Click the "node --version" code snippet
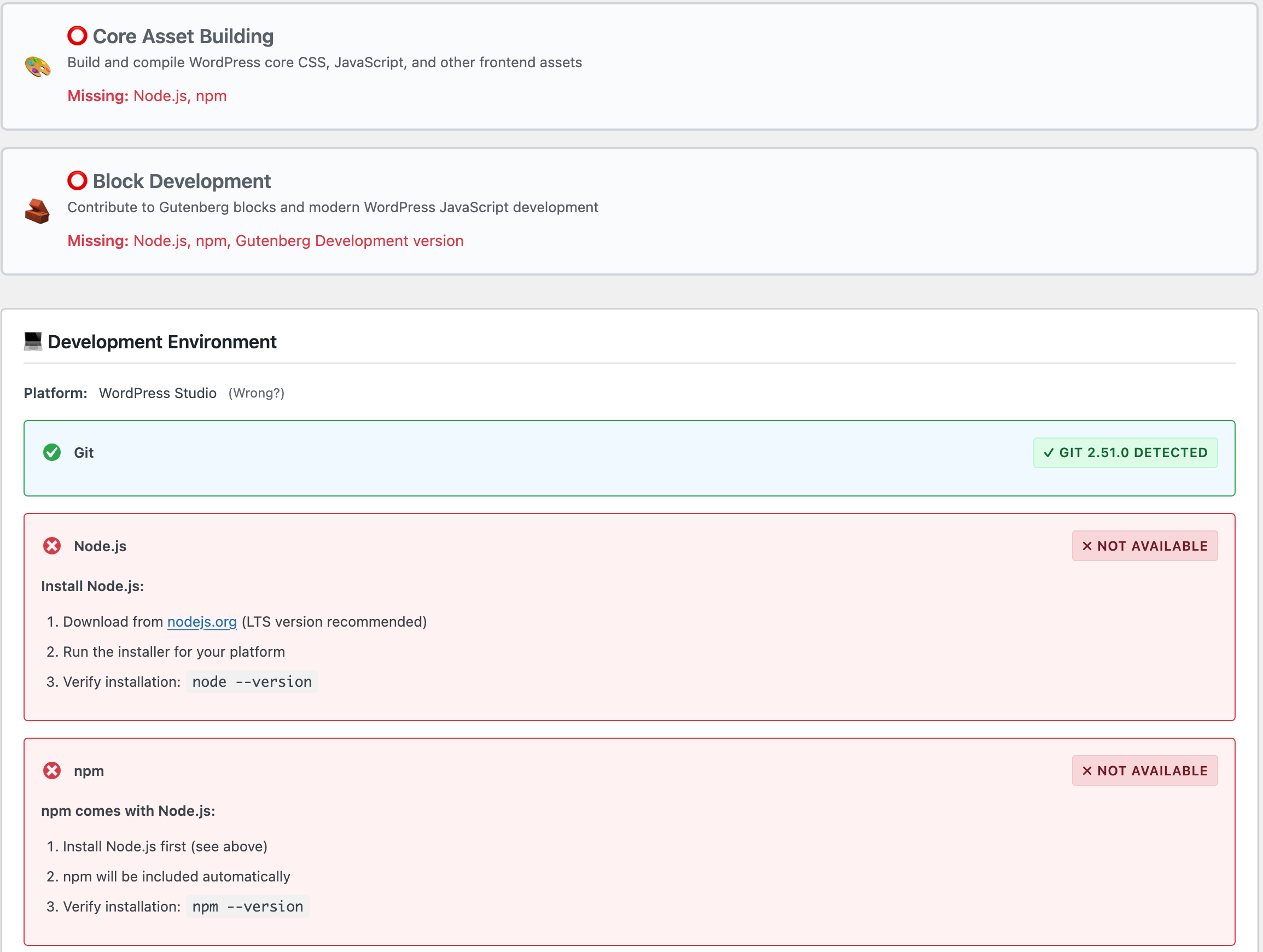This screenshot has width=1263, height=952. 252,682
